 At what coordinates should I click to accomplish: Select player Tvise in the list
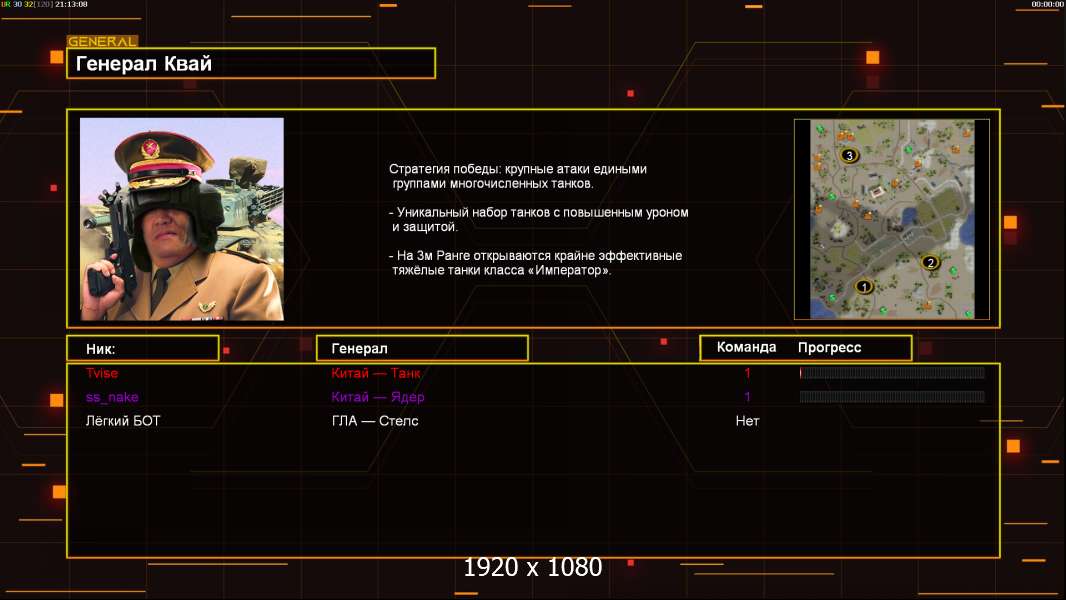(102, 373)
